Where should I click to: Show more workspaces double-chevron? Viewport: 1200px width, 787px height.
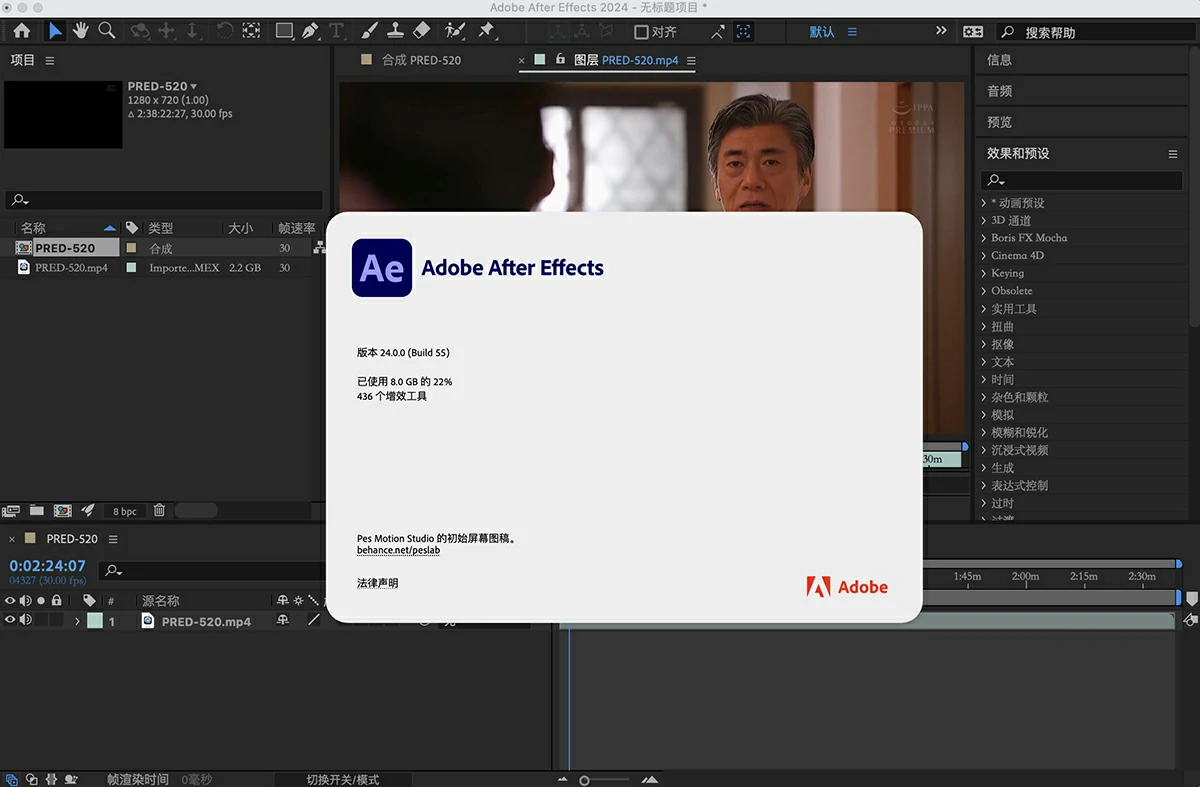click(x=941, y=31)
